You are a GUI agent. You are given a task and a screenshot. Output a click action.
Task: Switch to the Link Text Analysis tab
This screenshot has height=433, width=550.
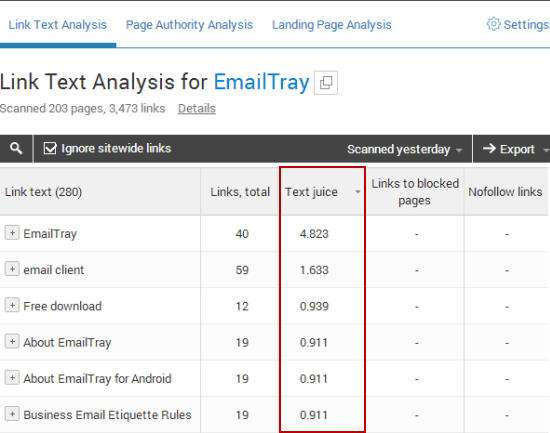[58, 25]
